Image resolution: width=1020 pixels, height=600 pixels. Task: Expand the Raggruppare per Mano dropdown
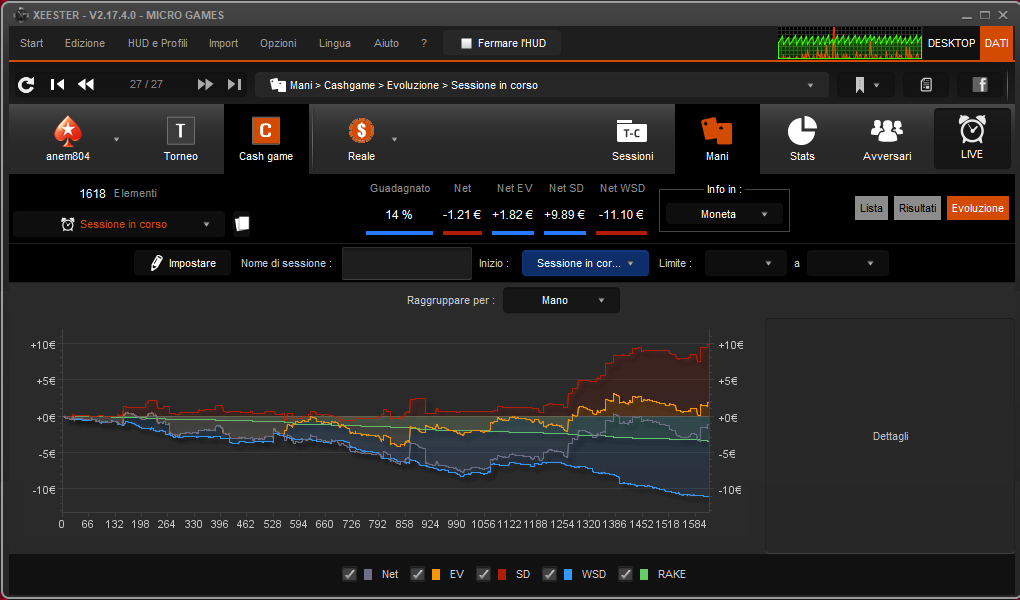coord(561,300)
